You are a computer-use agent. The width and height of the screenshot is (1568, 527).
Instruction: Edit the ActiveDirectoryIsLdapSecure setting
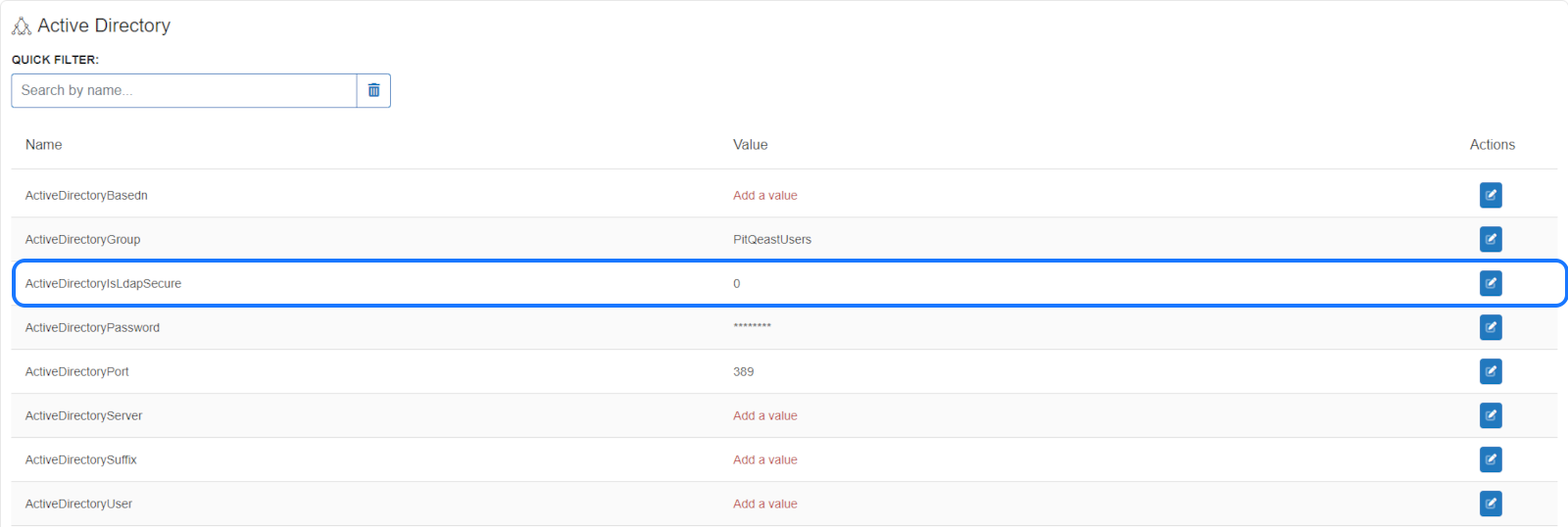click(x=1491, y=283)
